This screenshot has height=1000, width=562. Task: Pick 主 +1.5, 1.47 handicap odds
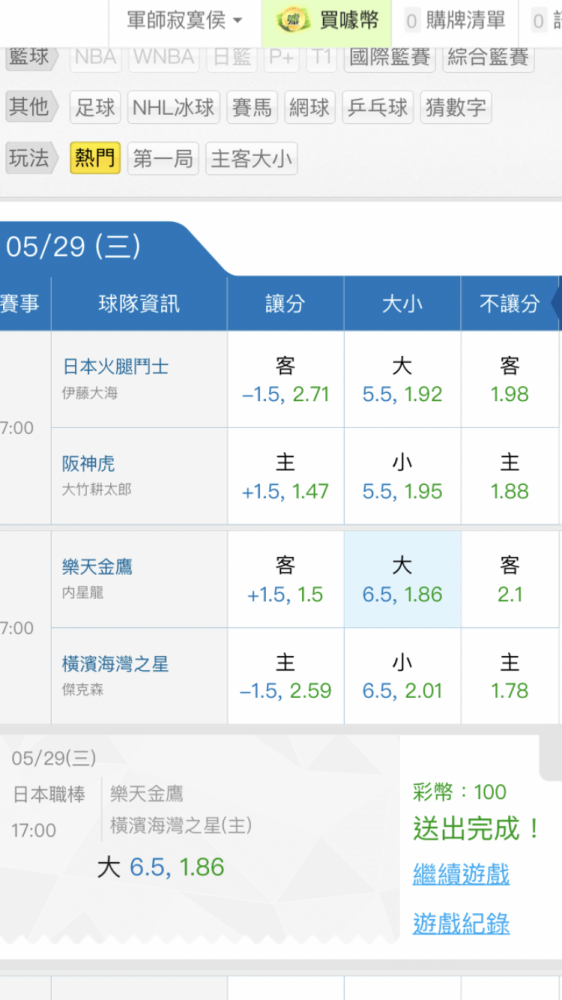(x=285, y=476)
